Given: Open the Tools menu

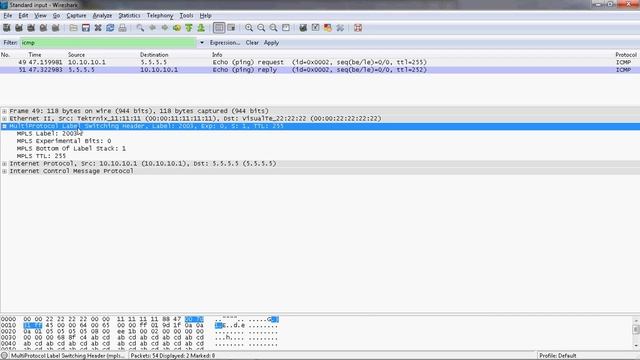Looking at the screenshot, I should point(186,16).
